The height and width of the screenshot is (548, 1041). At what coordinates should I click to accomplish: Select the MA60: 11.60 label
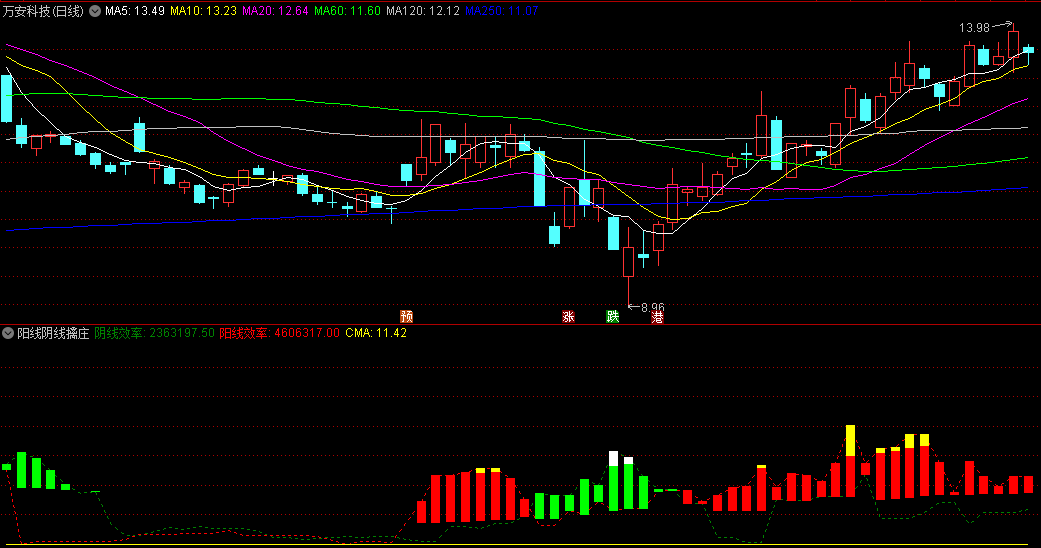pos(347,11)
